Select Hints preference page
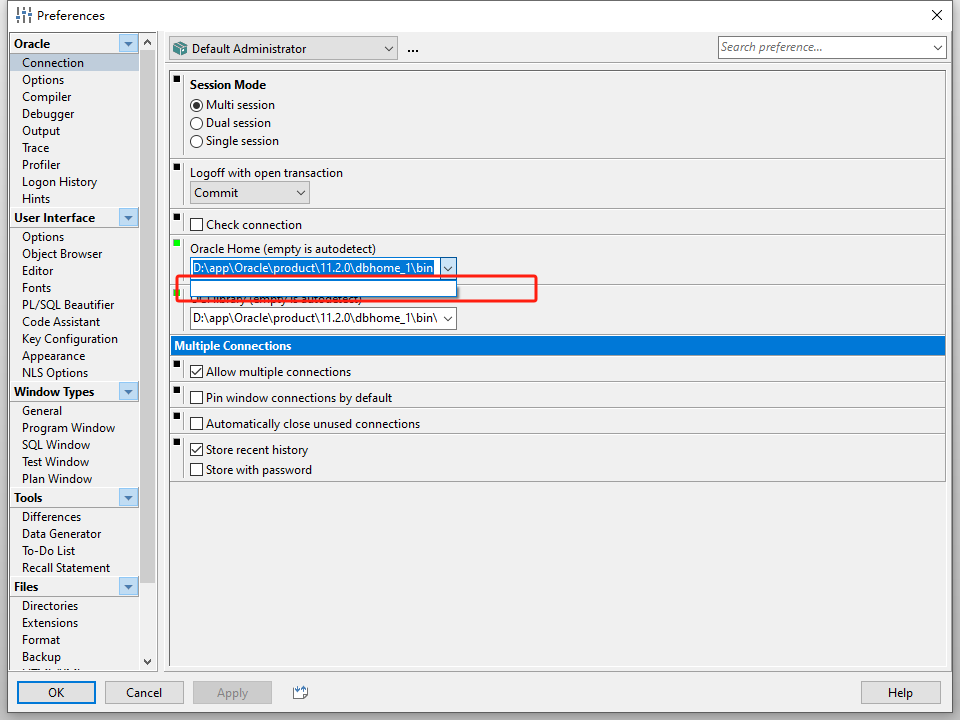The height and width of the screenshot is (720, 960). [x=36, y=199]
